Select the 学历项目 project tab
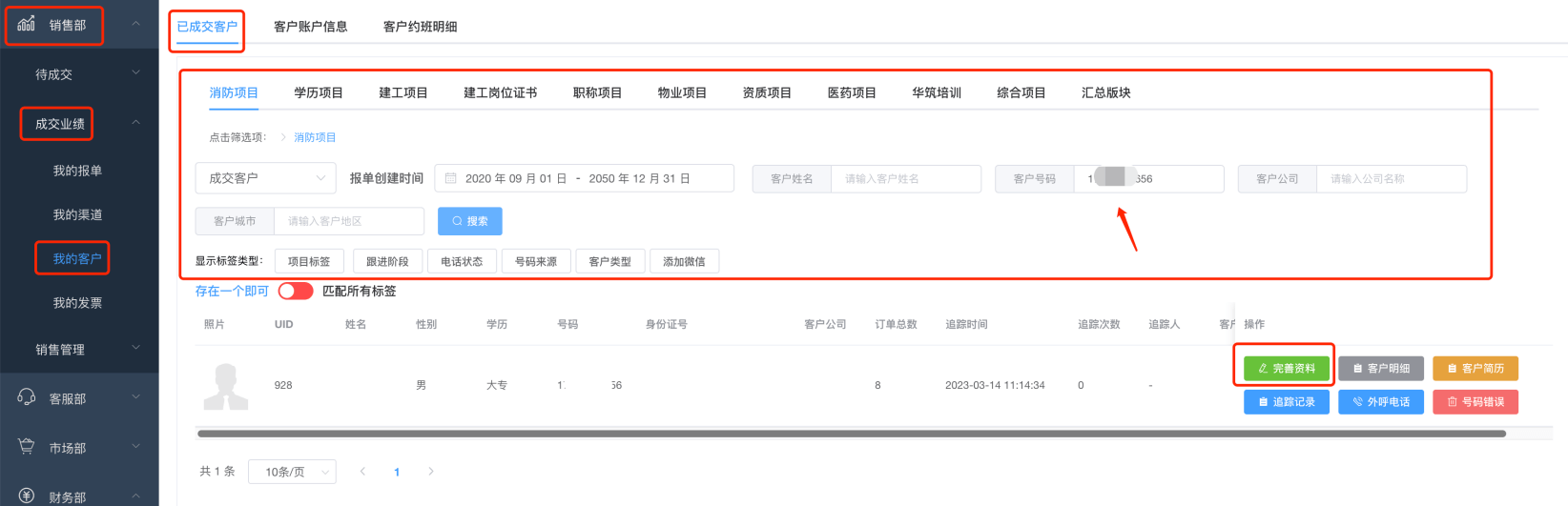1568x506 pixels. coord(319,92)
